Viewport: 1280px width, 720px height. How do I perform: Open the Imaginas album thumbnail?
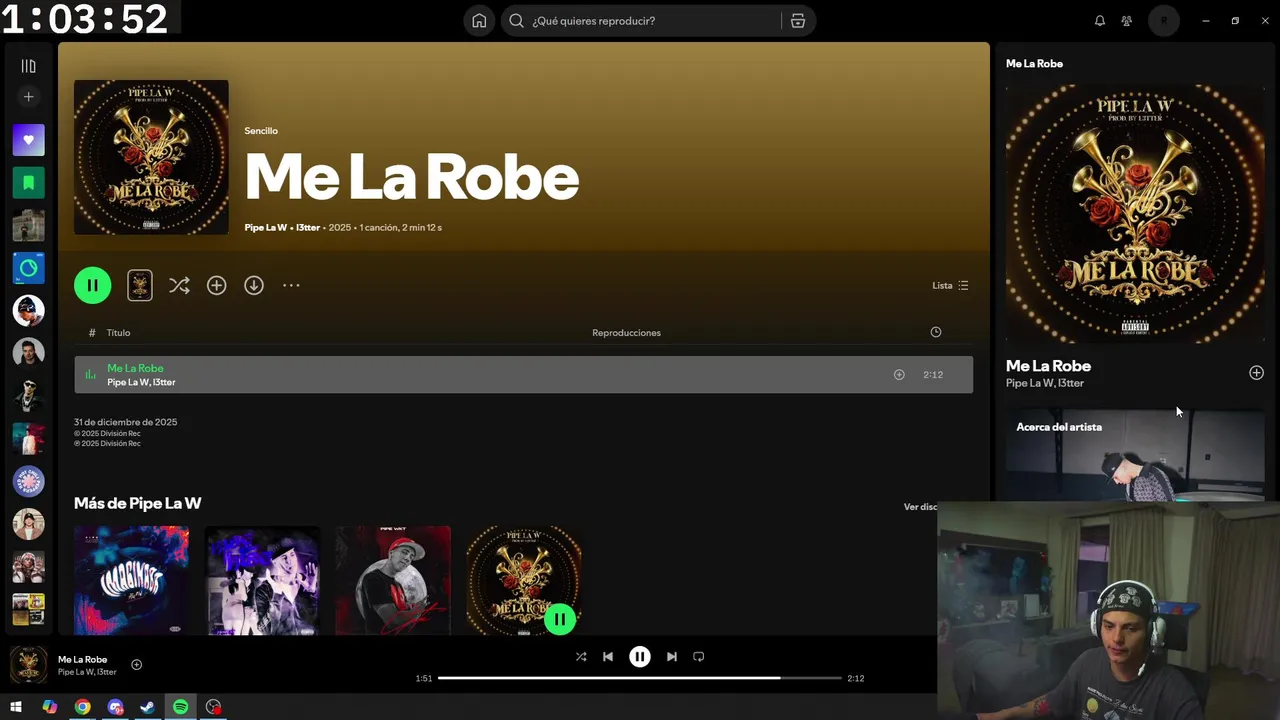(x=131, y=580)
